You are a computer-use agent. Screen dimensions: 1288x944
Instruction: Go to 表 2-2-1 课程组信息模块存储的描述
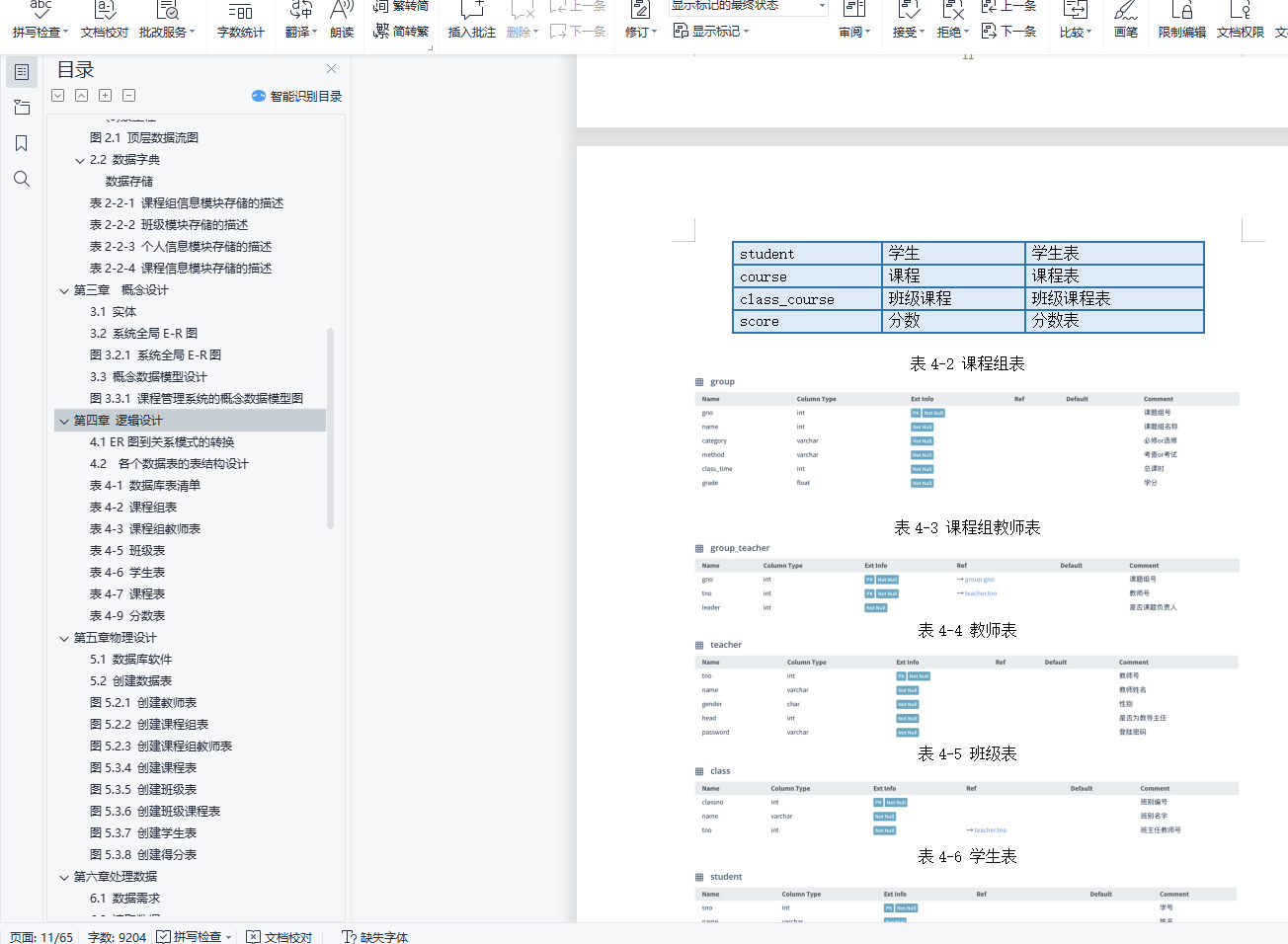[187, 203]
